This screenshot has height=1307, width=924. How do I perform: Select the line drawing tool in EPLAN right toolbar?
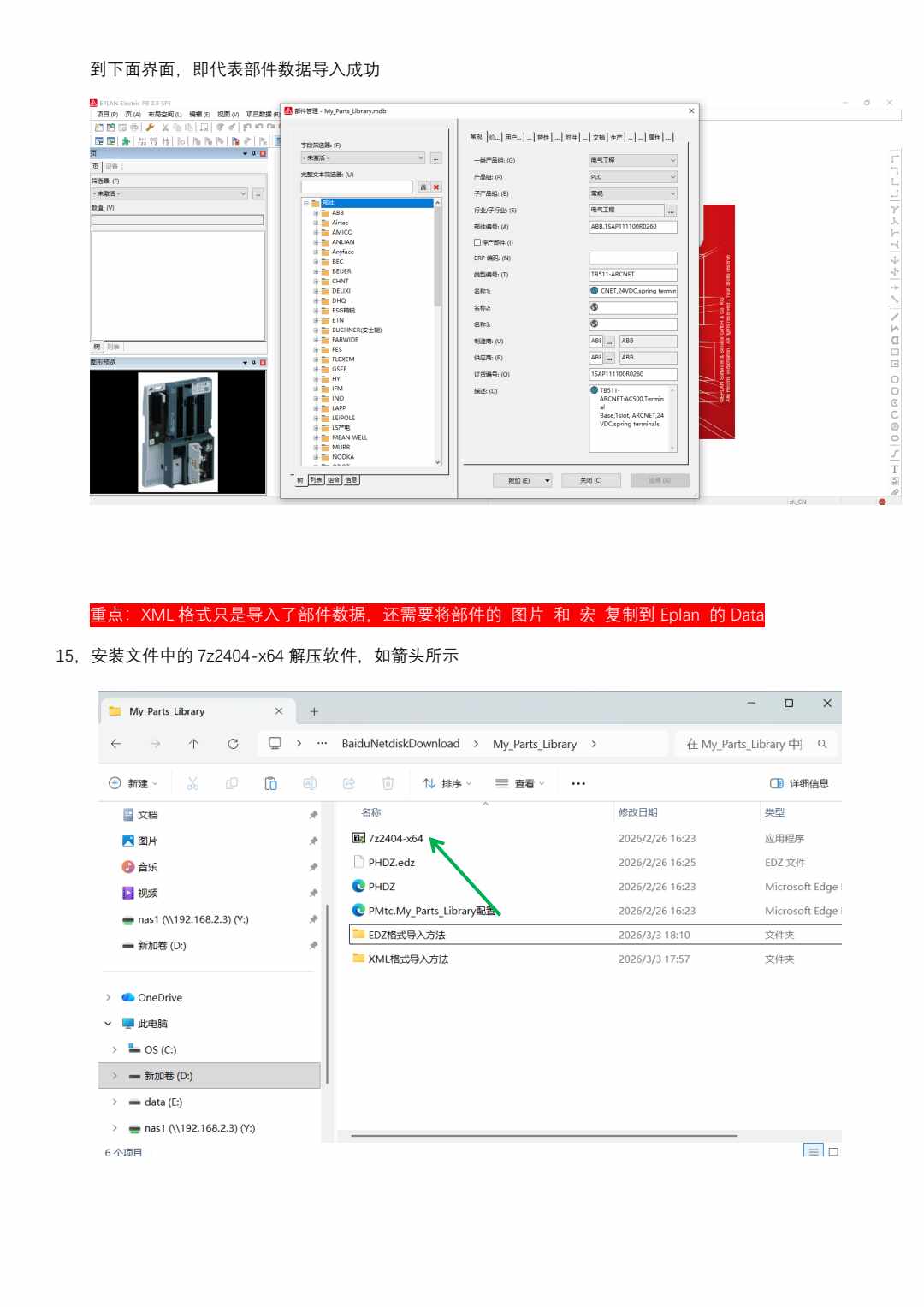(895, 317)
